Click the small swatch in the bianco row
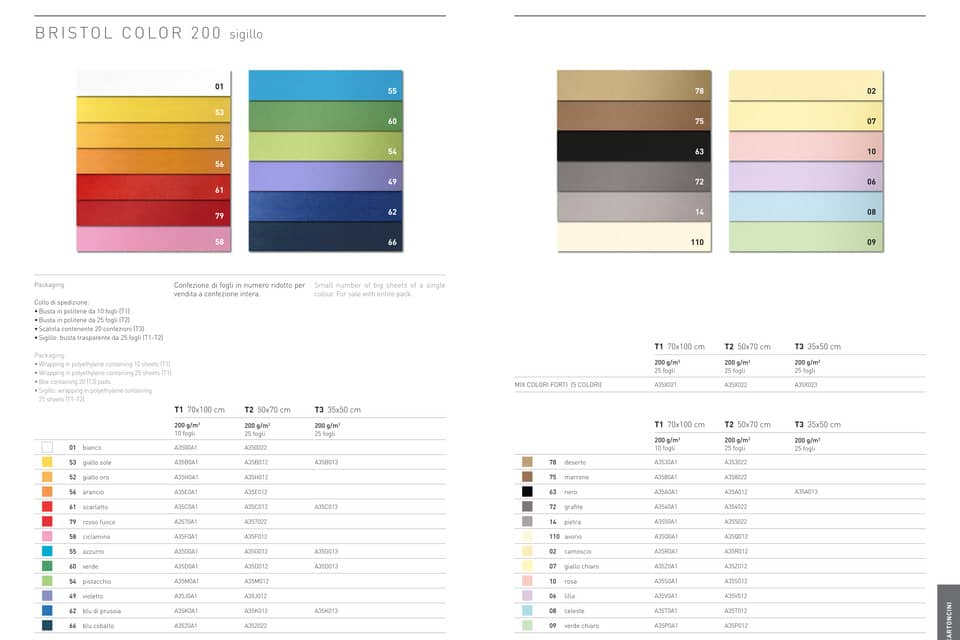The height and width of the screenshot is (640, 960). click(x=47, y=447)
